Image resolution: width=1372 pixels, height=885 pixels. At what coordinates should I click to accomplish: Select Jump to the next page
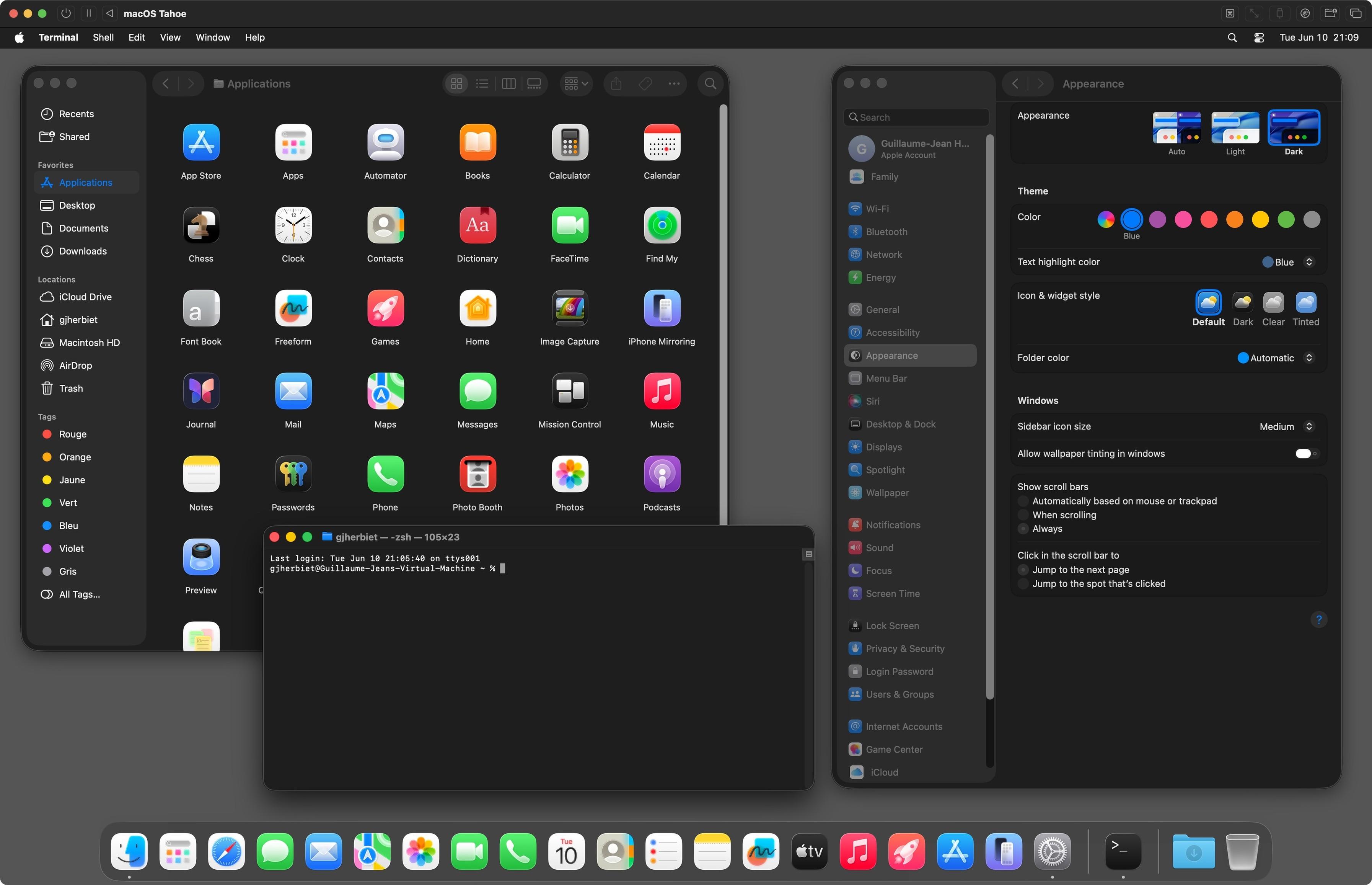point(1023,570)
